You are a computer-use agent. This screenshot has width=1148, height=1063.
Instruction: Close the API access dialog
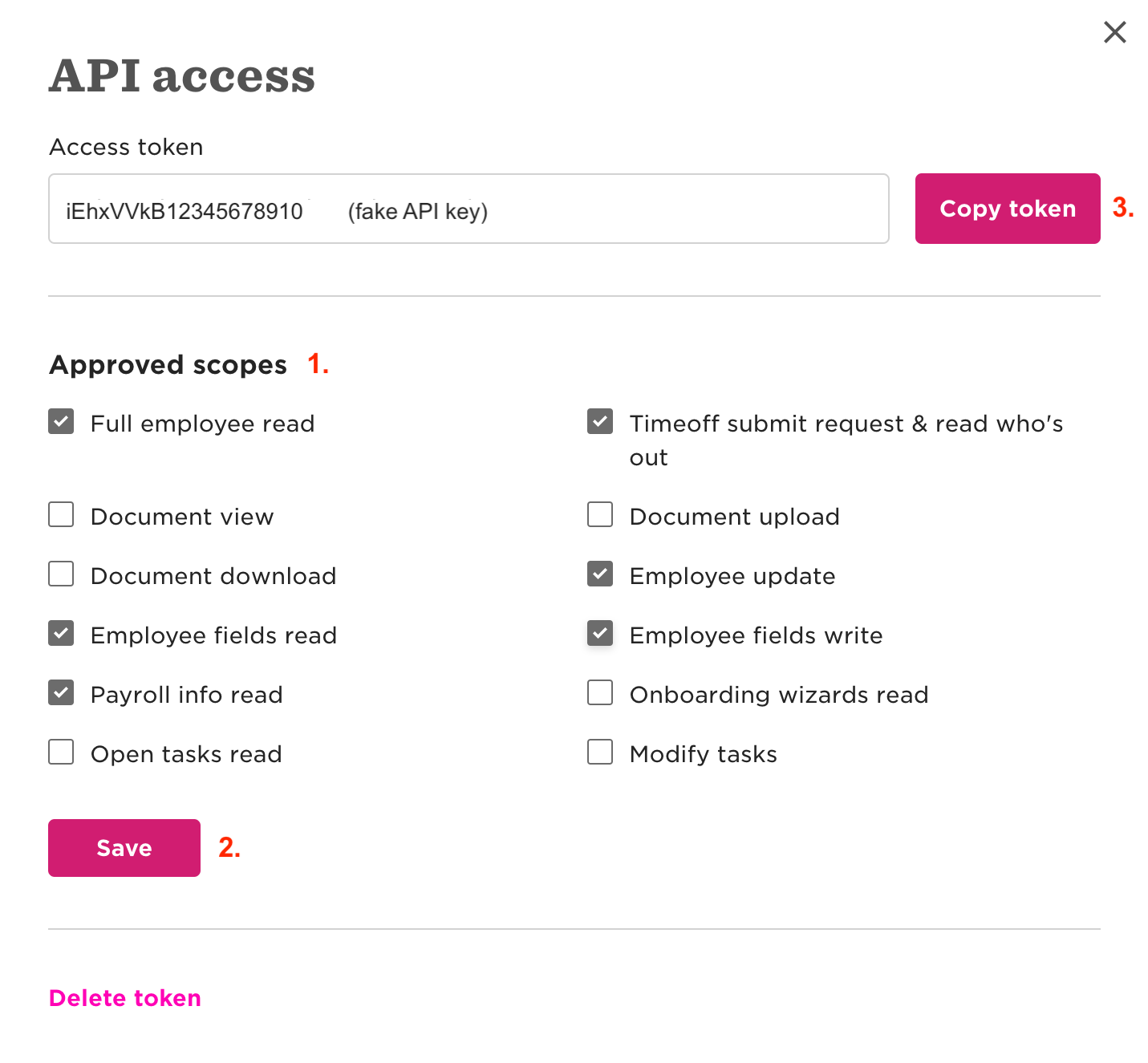click(x=1114, y=32)
